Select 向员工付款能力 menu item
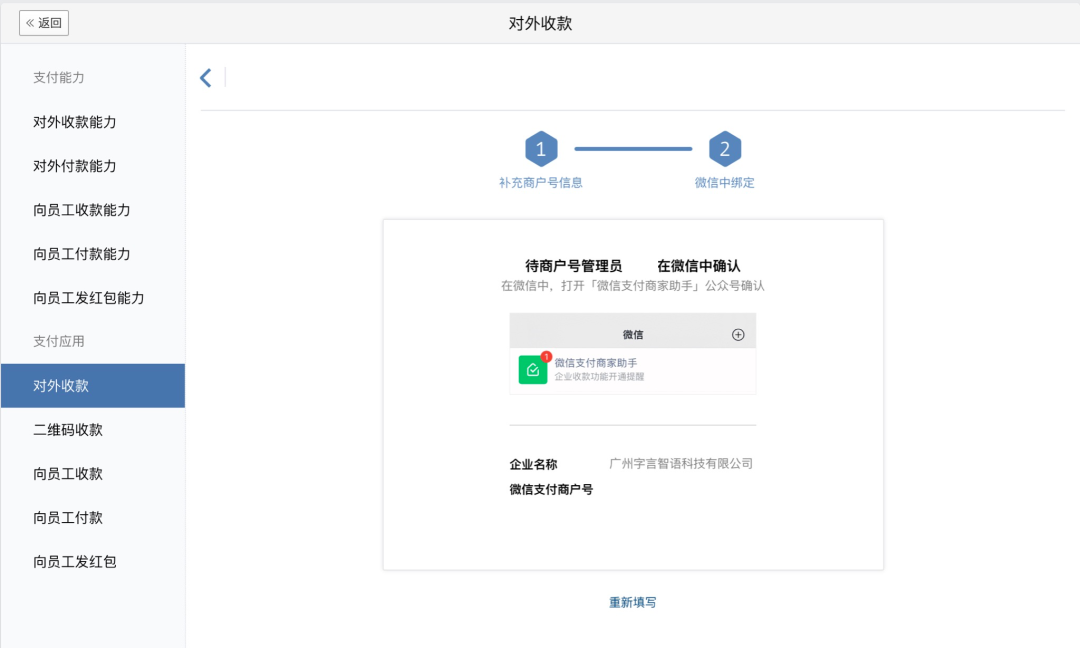Screen dimensions: 1080x648 tap(82, 254)
